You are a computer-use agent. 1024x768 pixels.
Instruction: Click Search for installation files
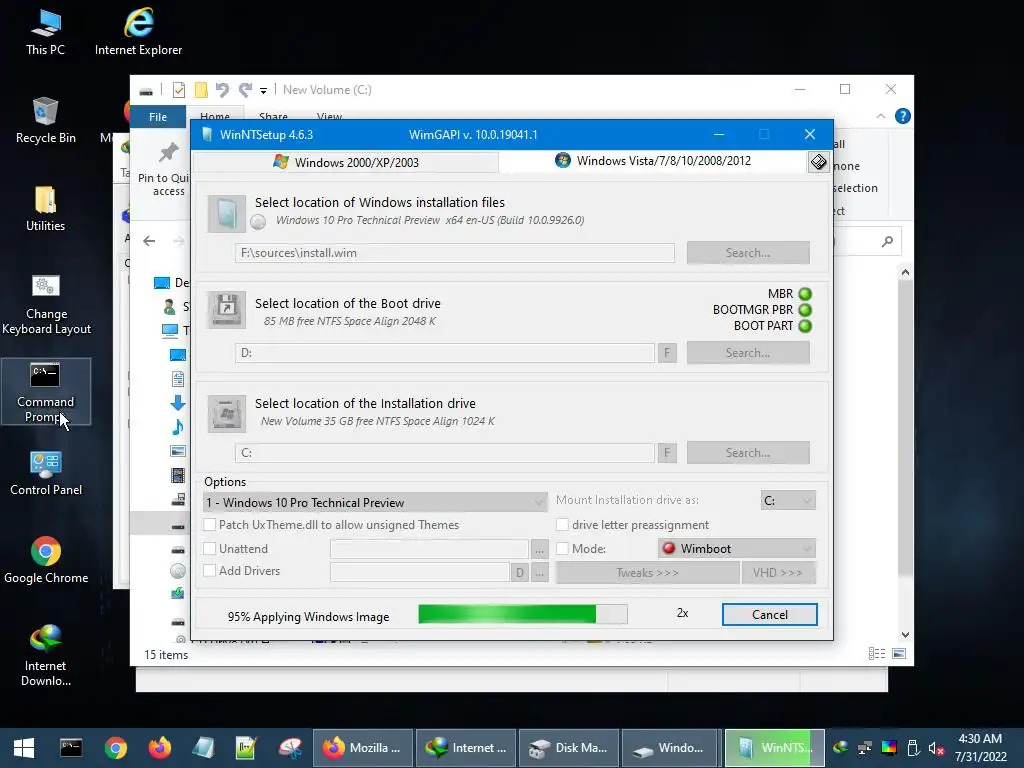(748, 253)
